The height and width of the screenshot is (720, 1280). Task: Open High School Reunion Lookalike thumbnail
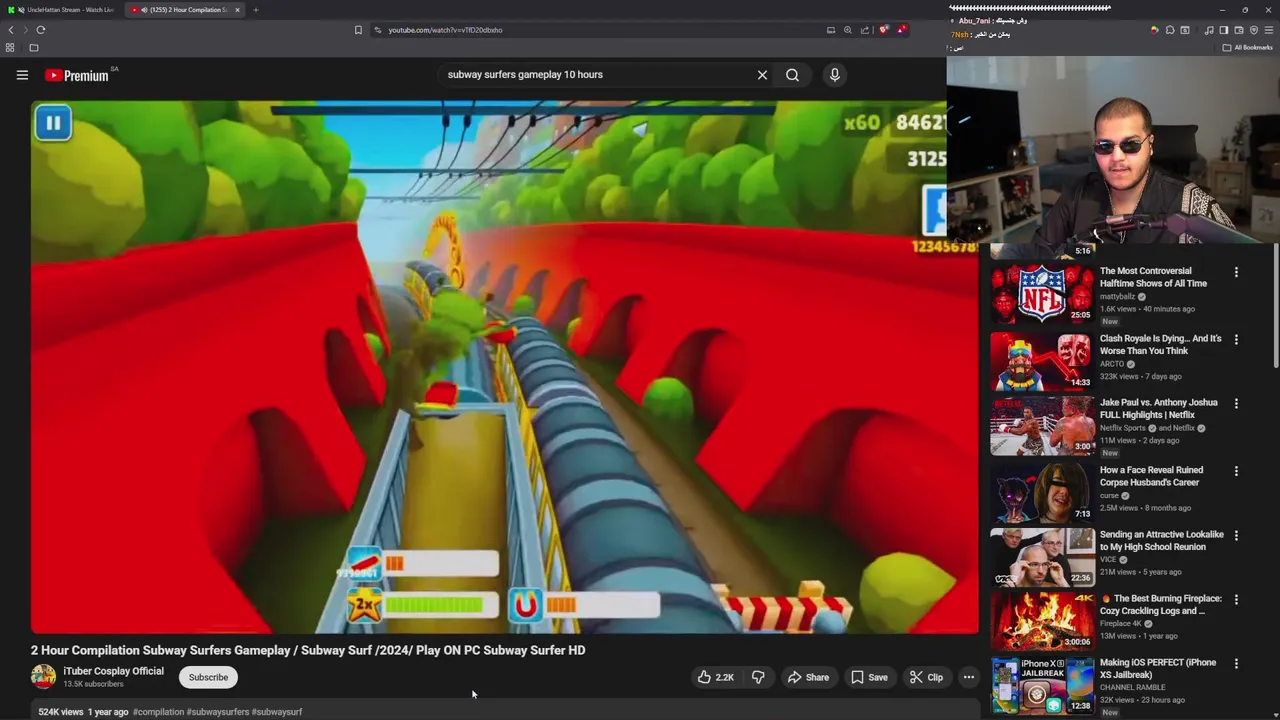1042,557
